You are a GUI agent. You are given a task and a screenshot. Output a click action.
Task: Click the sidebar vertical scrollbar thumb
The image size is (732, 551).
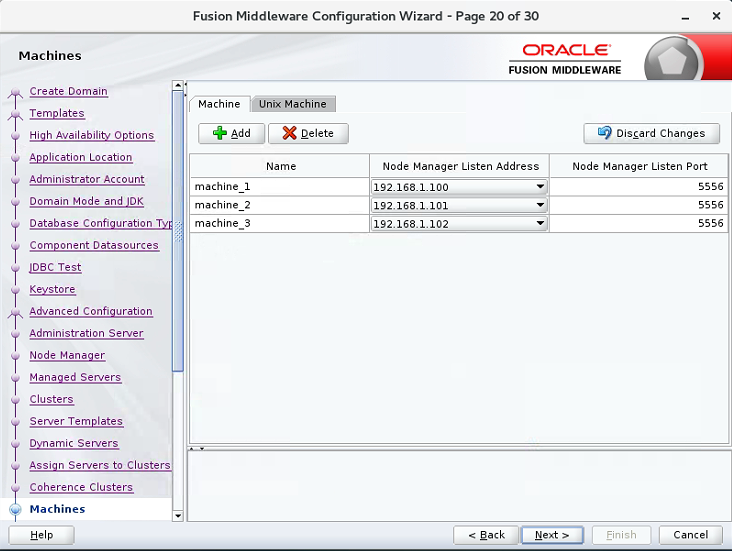[178, 232]
